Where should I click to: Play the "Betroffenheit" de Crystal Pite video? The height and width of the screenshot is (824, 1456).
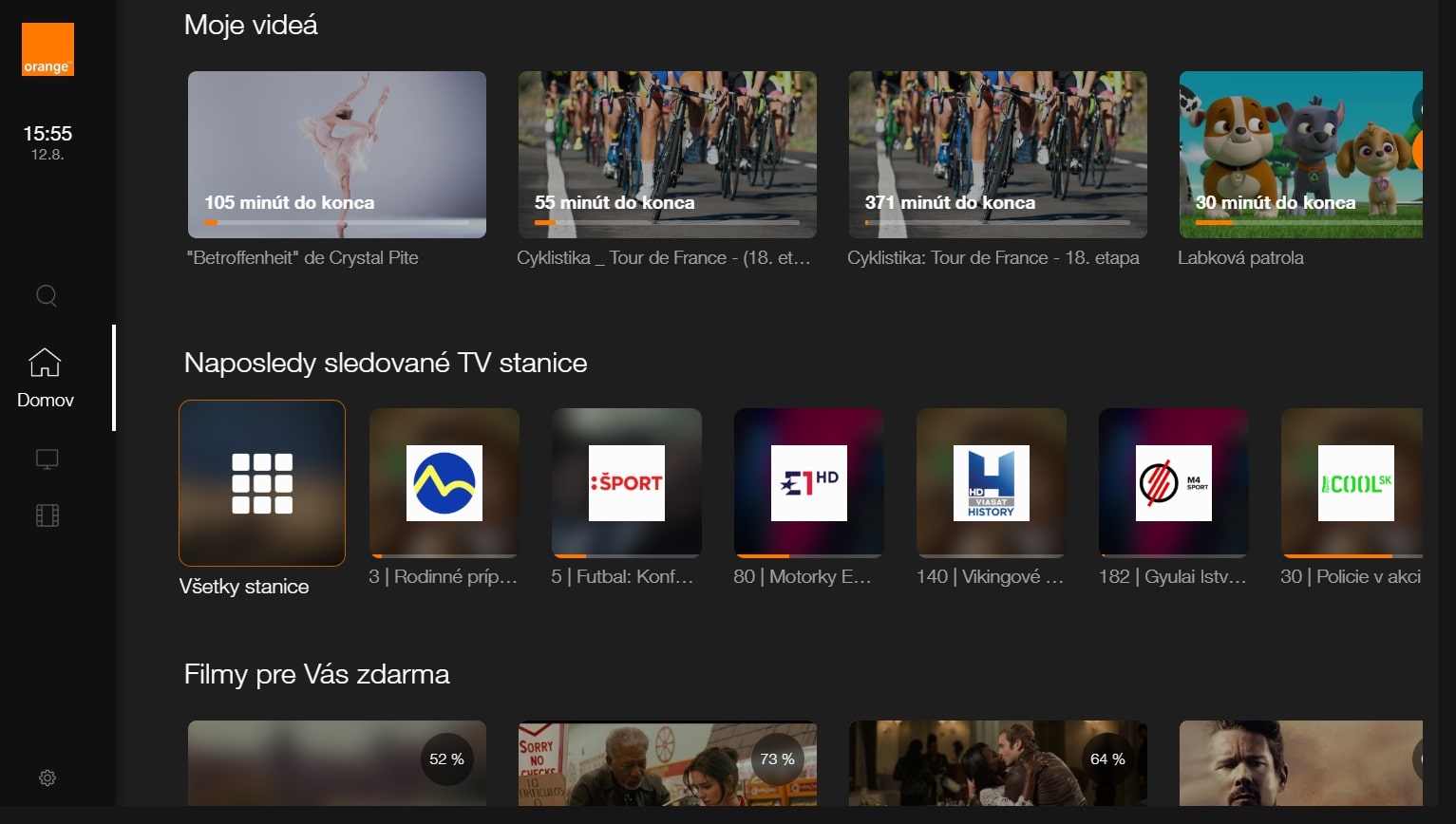336,154
